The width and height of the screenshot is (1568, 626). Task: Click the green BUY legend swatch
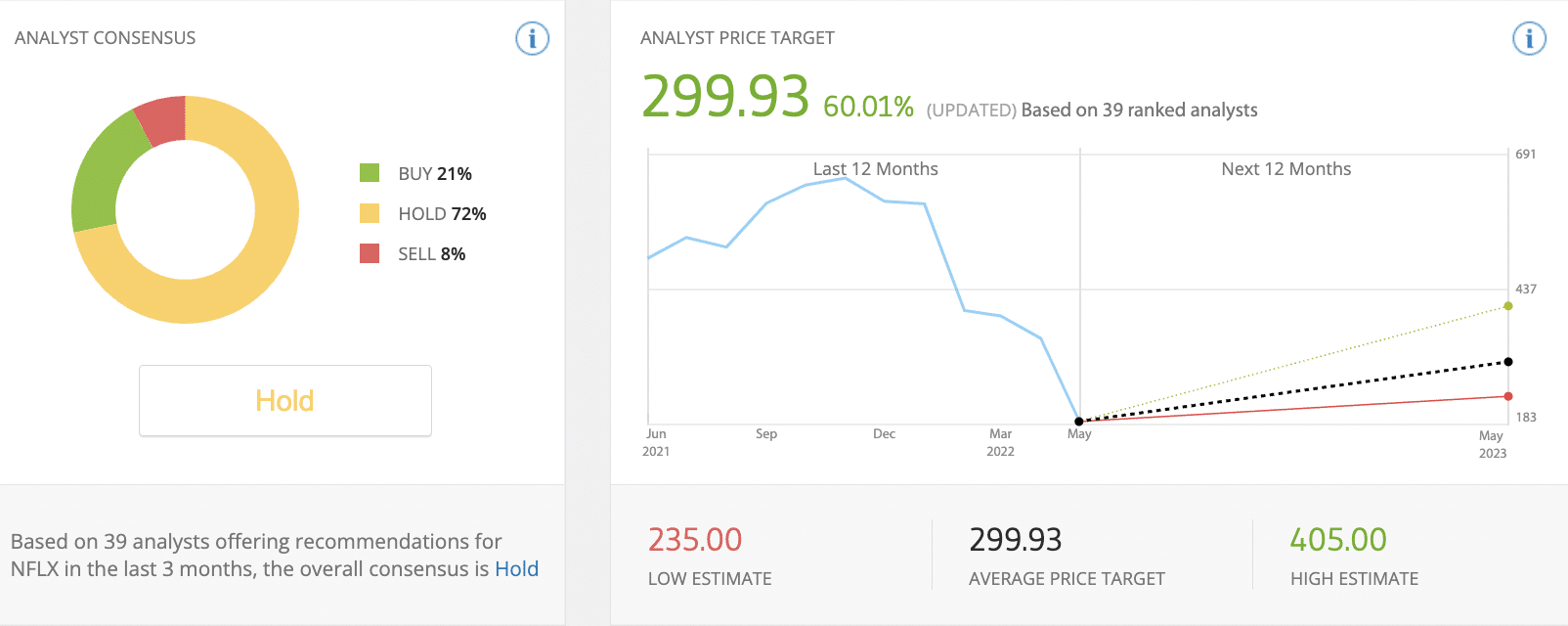pos(370,173)
